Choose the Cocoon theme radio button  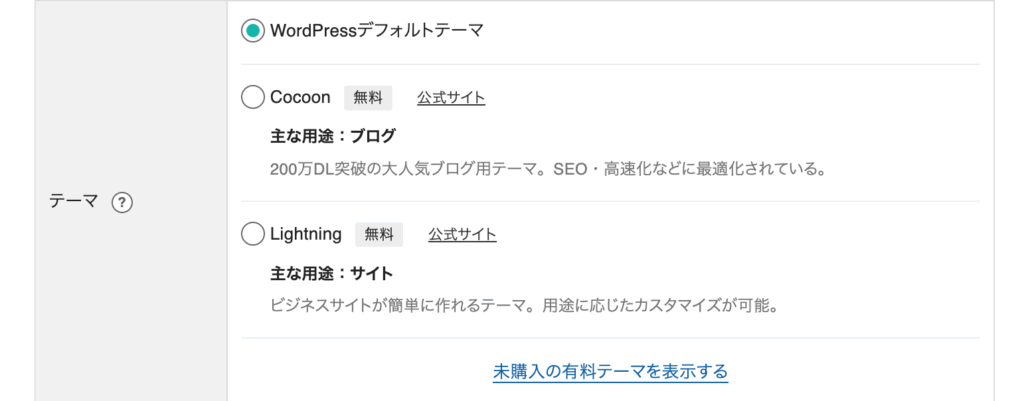(253, 97)
